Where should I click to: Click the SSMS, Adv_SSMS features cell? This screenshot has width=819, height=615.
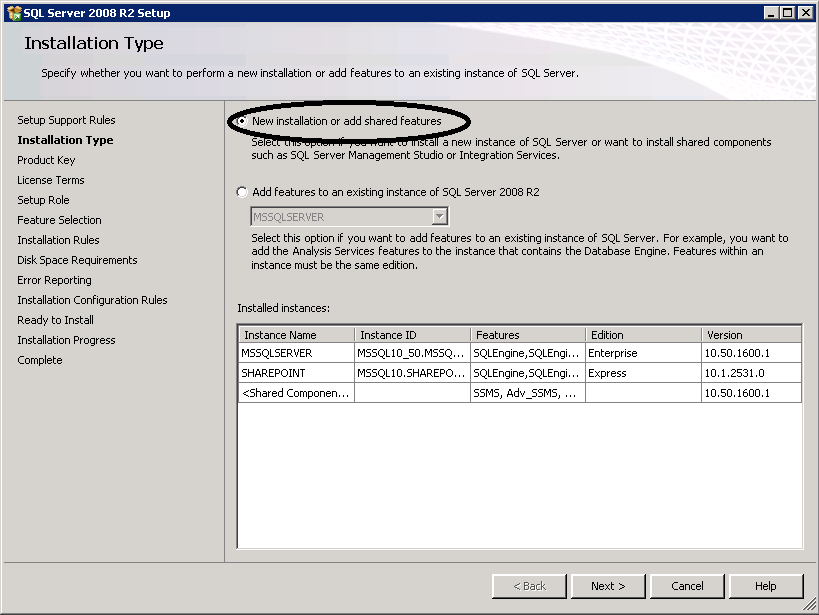tap(528, 393)
